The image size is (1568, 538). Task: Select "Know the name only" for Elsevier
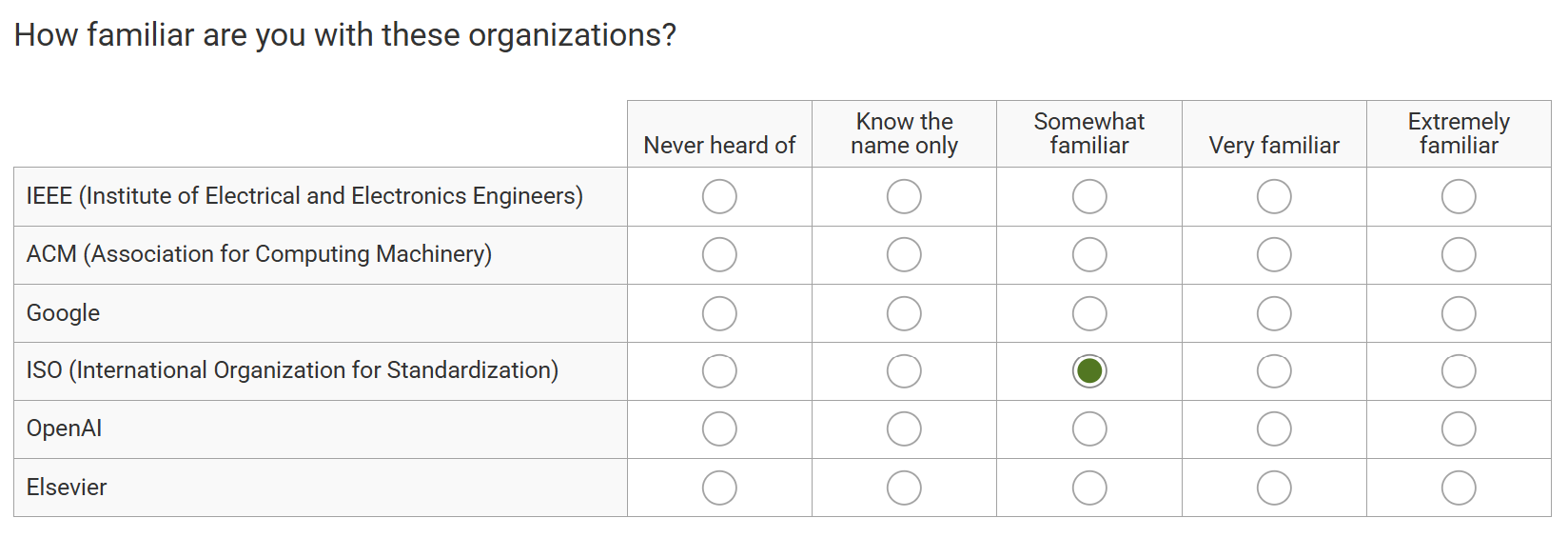pyautogui.click(x=904, y=488)
